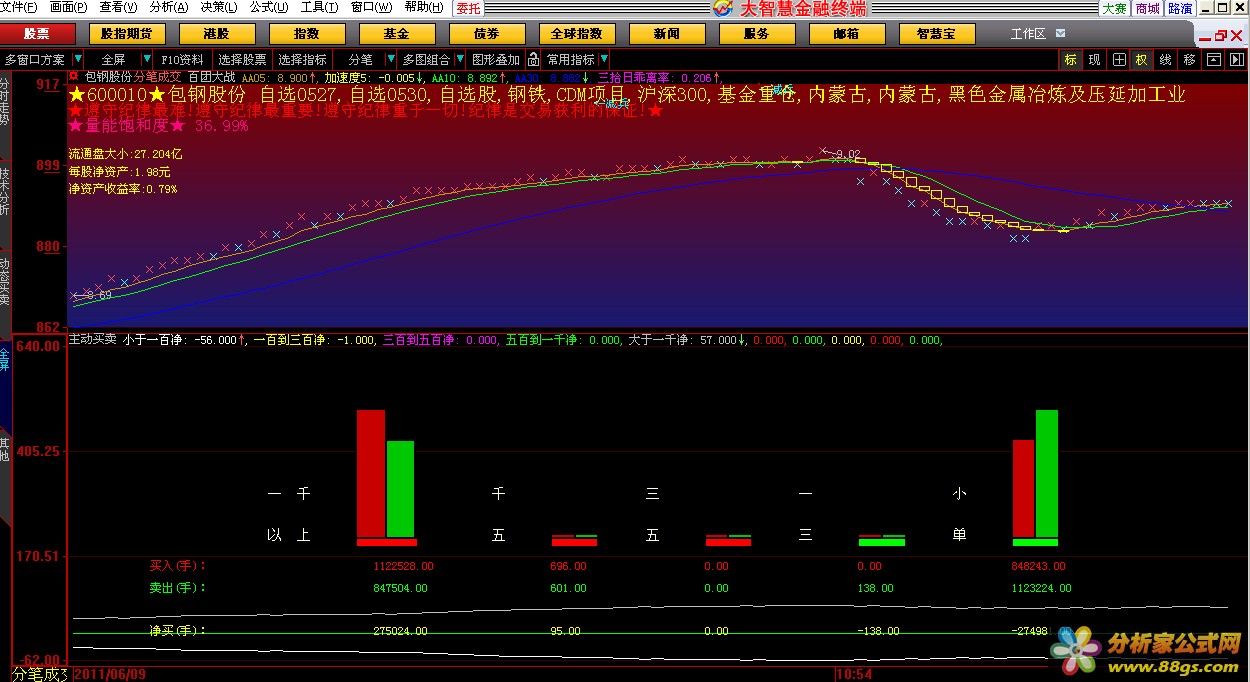The height and width of the screenshot is (682, 1250).
Task: Switch to the 其他 side tab
Action: pyautogui.click(x=5, y=449)
